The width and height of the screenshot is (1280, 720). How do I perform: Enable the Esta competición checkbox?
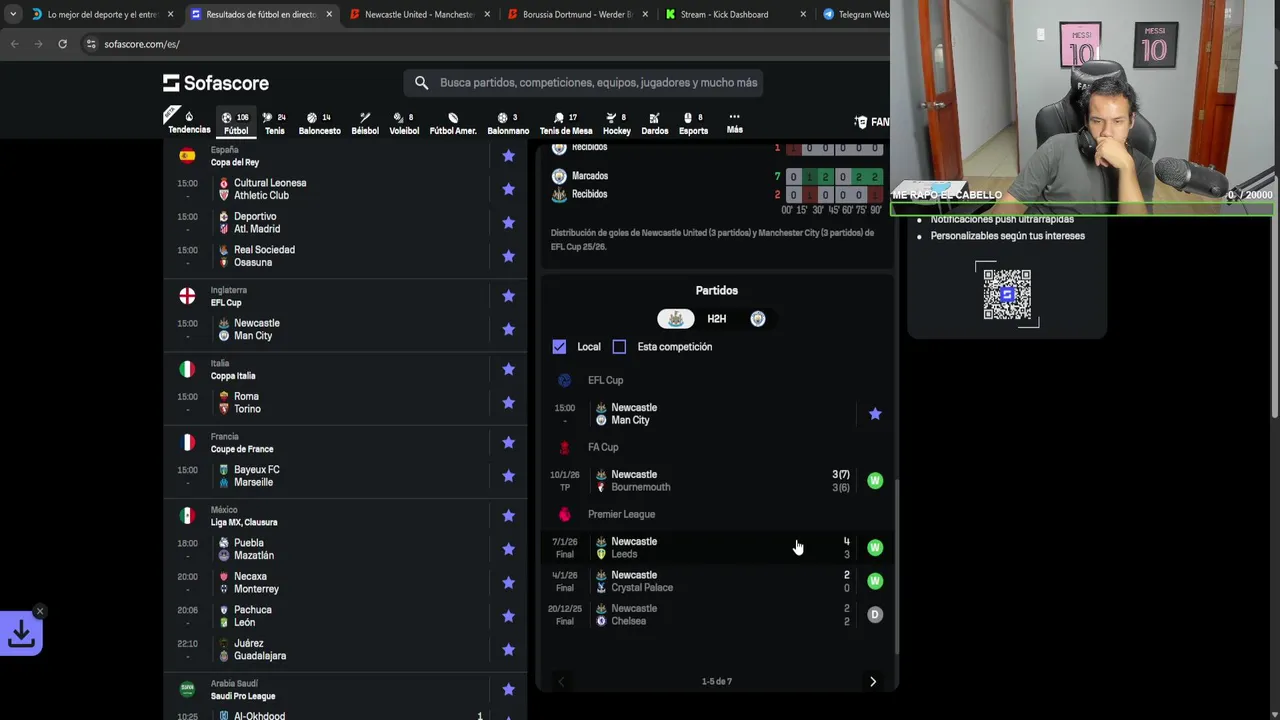point(619,347)
